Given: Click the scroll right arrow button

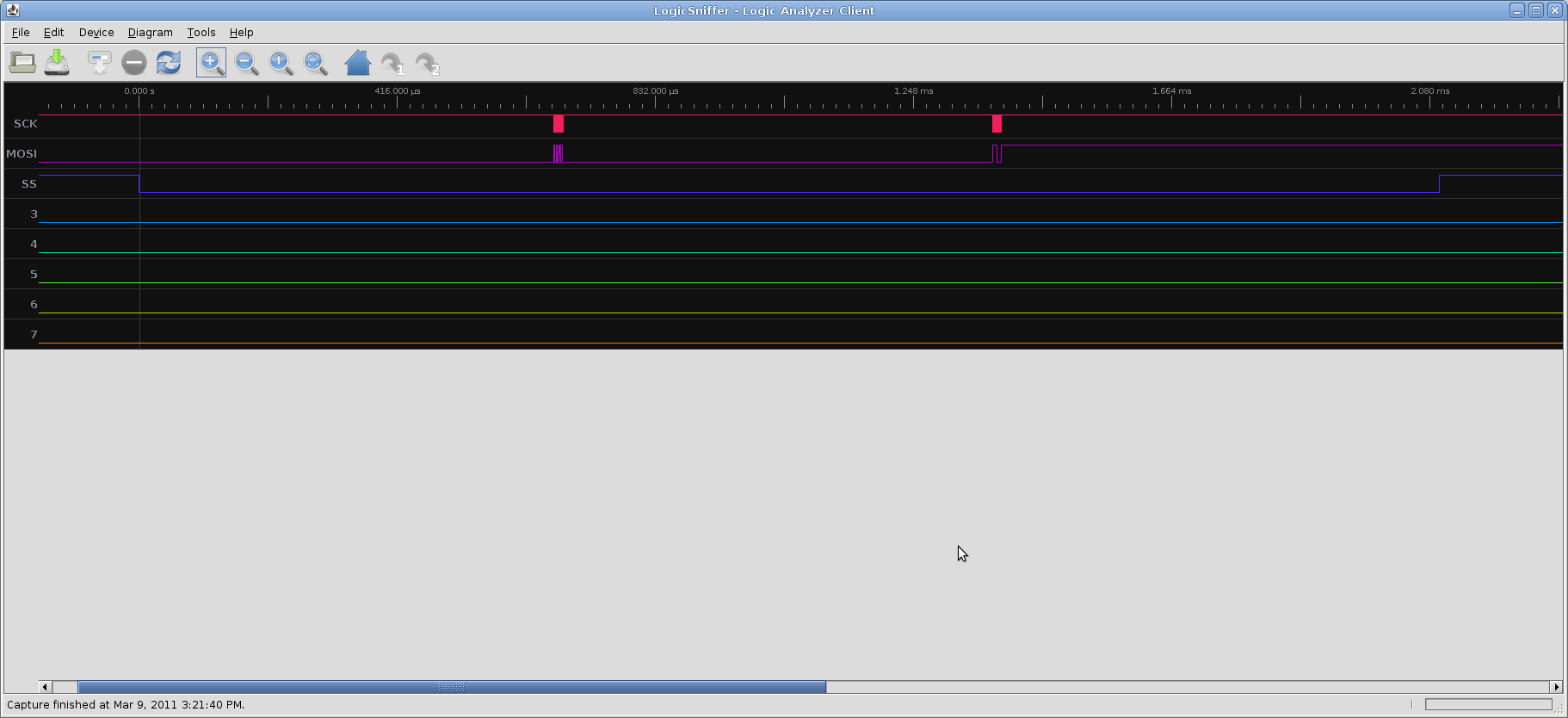Looking at the screenshot, I should pos(1556,687).
